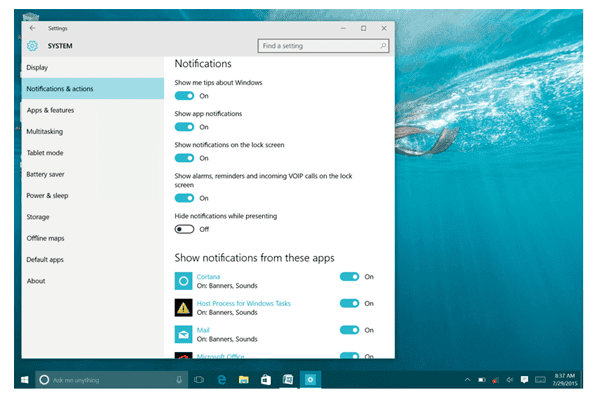The width and height of the screenshot is (600, 397).
Task: Click the taskbar icon left of Settings
Action: pyautogui.click(x=288, y=380)
